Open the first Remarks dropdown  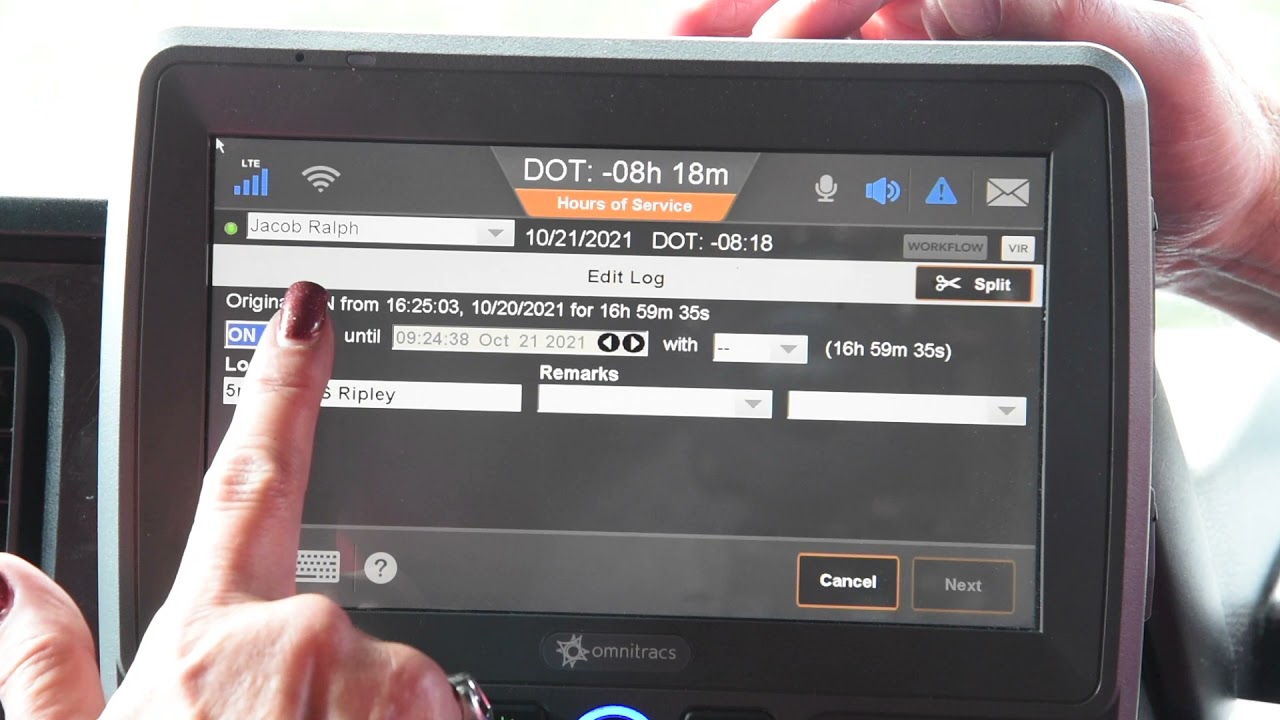655,402
